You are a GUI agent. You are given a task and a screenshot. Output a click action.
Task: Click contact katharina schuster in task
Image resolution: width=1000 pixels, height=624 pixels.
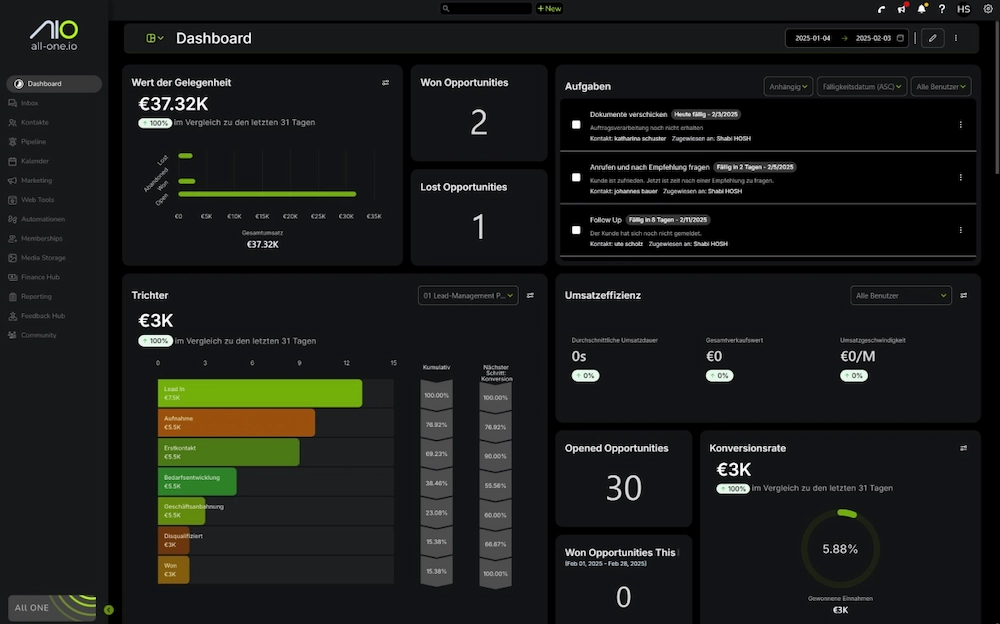point(640,138)
